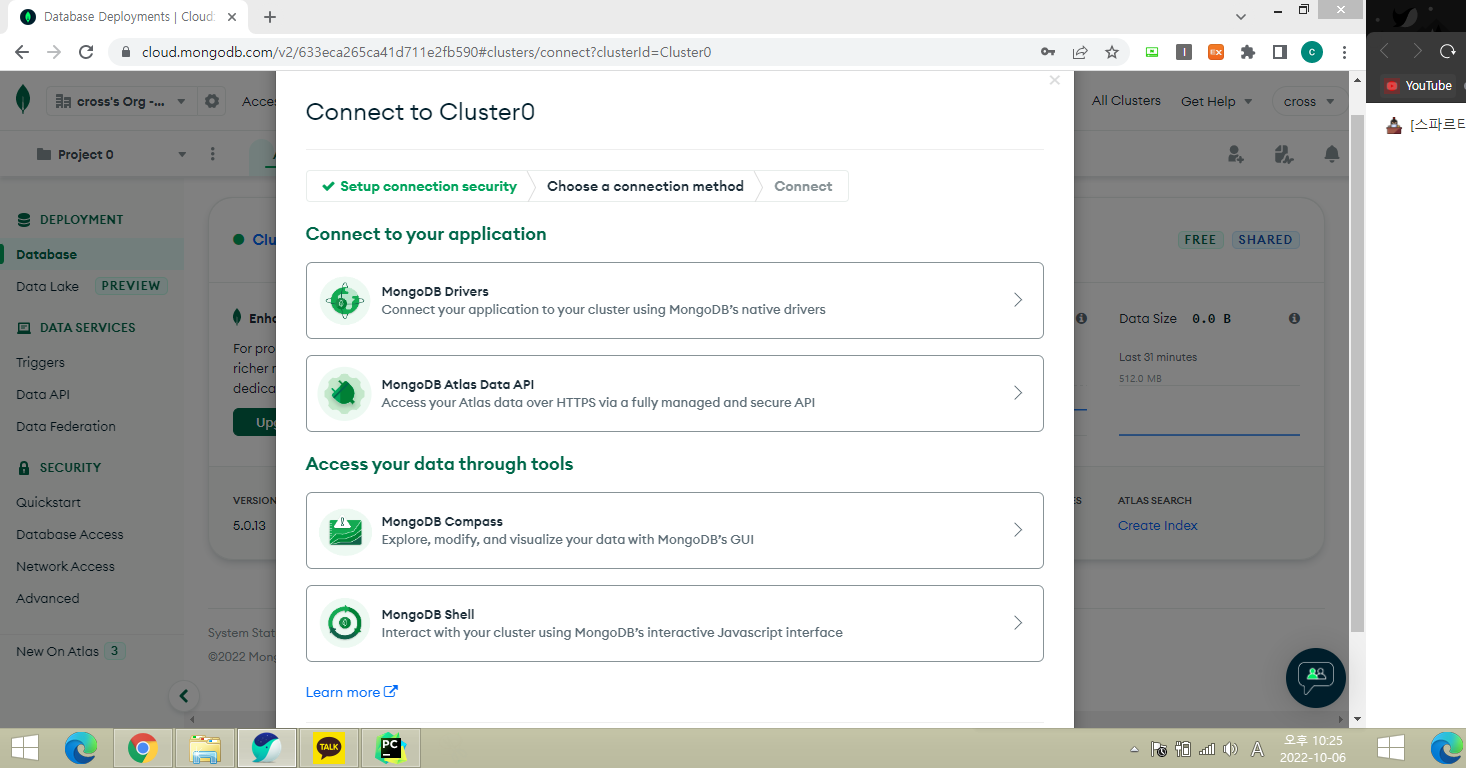1466x768 pixels.
Task: Click the All Clusters link
Action: point(1126,100)
